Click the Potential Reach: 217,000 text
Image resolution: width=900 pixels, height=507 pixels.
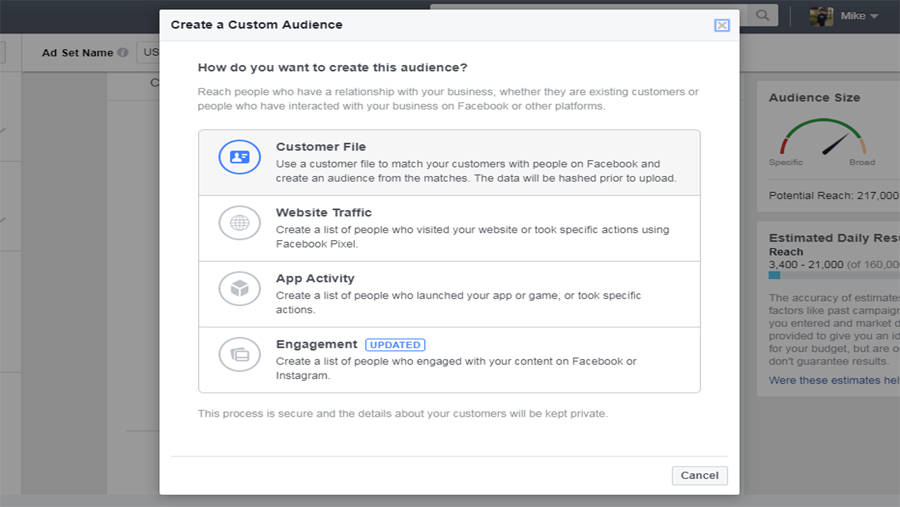pos(833,195)
